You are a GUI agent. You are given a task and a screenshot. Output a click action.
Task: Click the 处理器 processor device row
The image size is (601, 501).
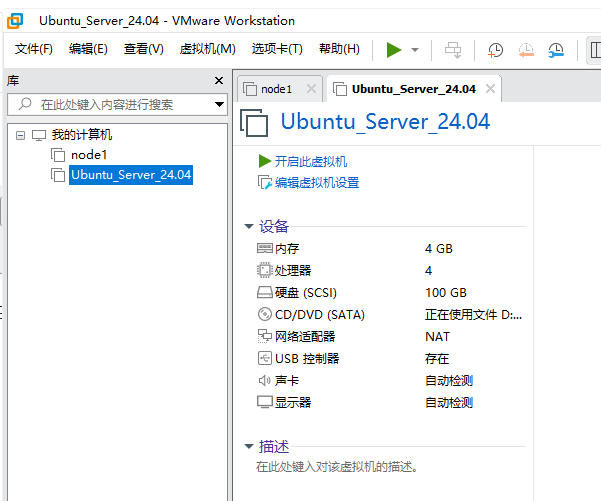390,271
